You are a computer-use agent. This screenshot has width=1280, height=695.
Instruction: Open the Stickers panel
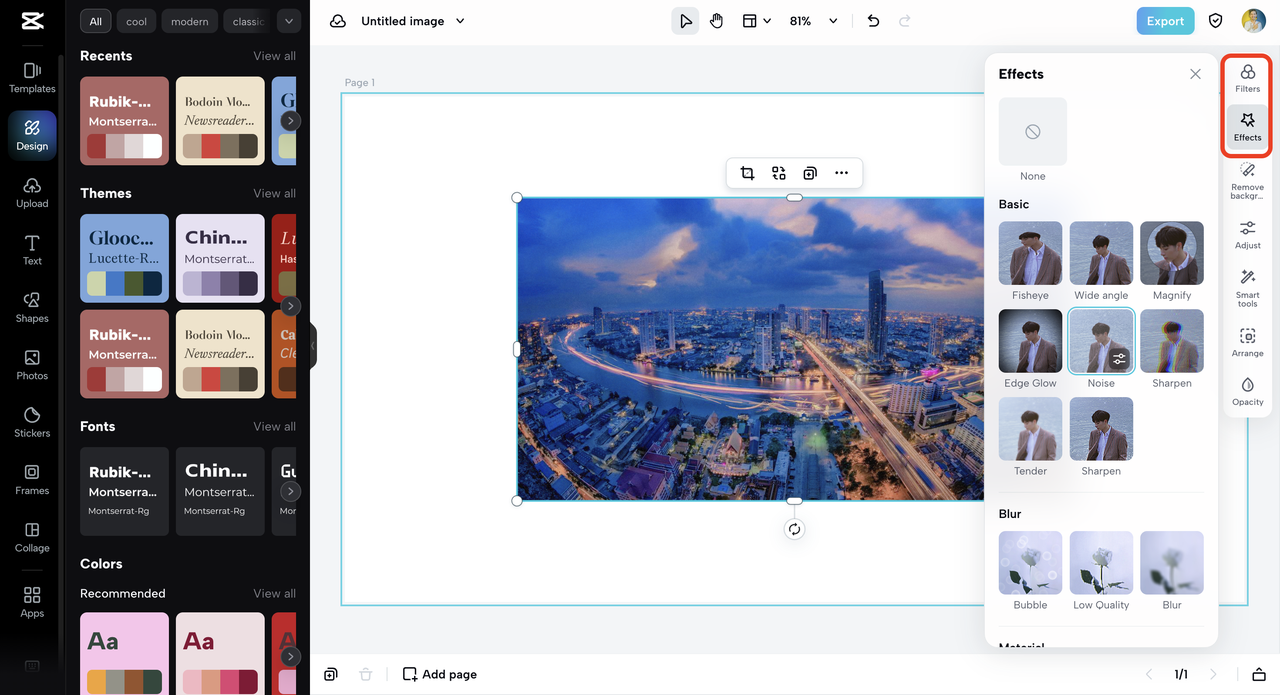click(x=32, y=422)
